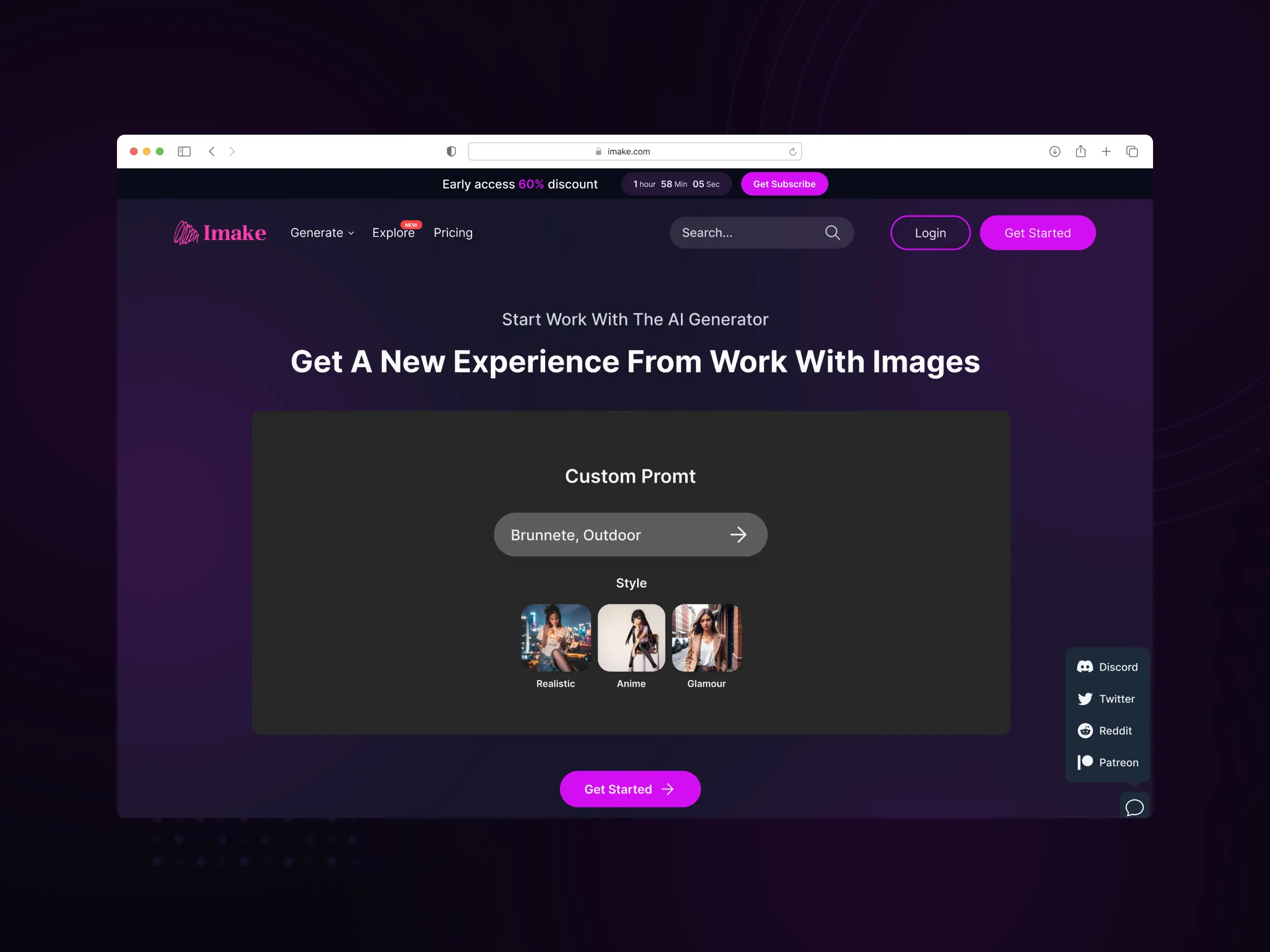The width and height of the screenshot is (1270, 952).
Task: Click the browser share icon
Action: point(1080,151)
